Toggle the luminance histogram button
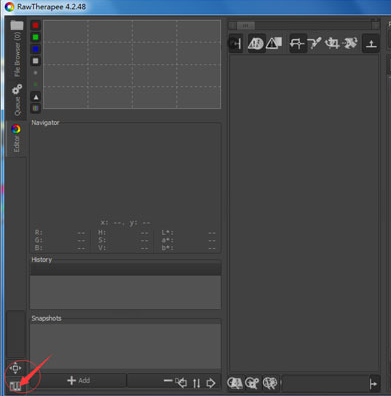Screen dimensions: 391x396 [x=36, y=61]
